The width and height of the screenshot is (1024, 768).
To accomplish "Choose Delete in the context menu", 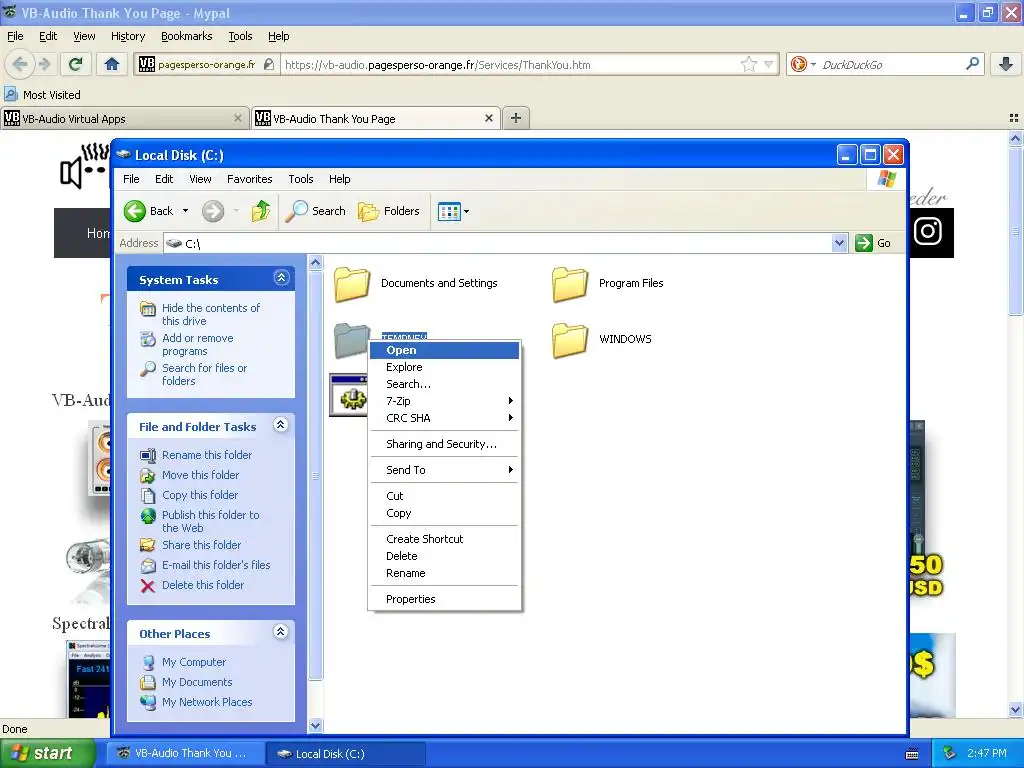I will click(445, 556).
